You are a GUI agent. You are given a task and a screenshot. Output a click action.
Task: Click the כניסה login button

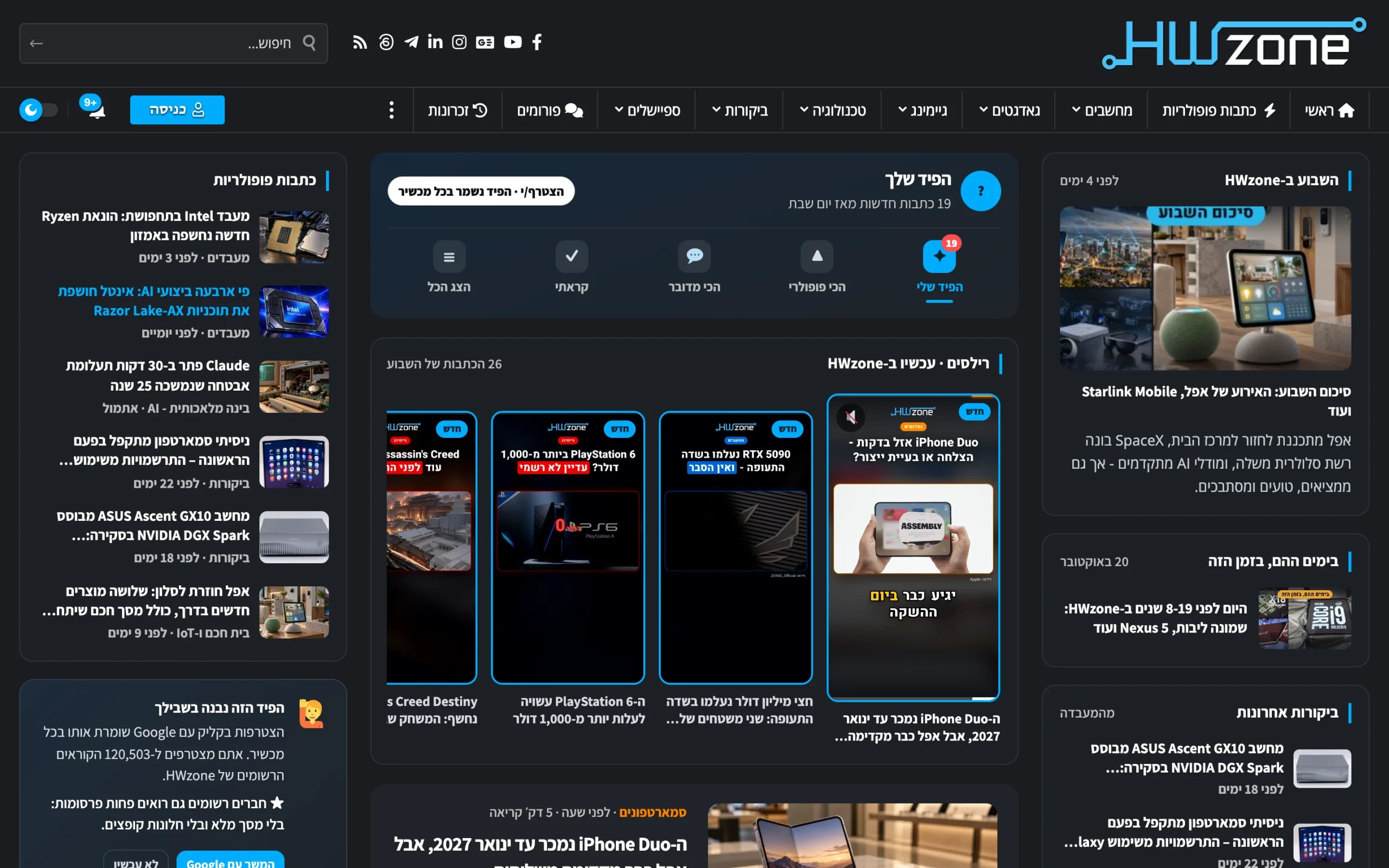tap(177, 110)
